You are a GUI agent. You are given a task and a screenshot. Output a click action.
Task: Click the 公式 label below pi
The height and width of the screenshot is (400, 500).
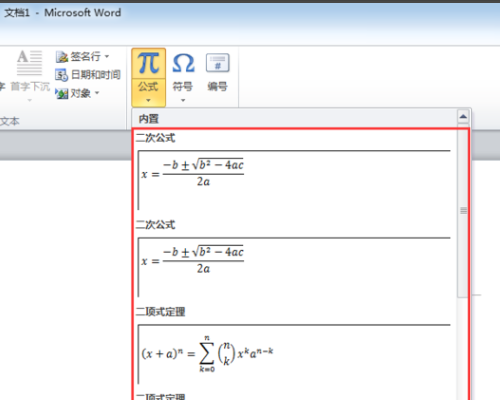click(x=148, y=87)
